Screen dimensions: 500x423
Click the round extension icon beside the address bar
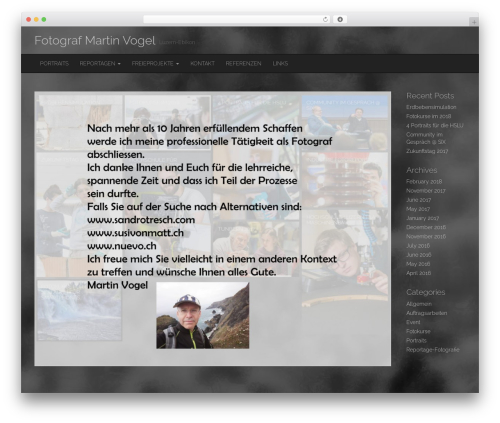point(340,20)
